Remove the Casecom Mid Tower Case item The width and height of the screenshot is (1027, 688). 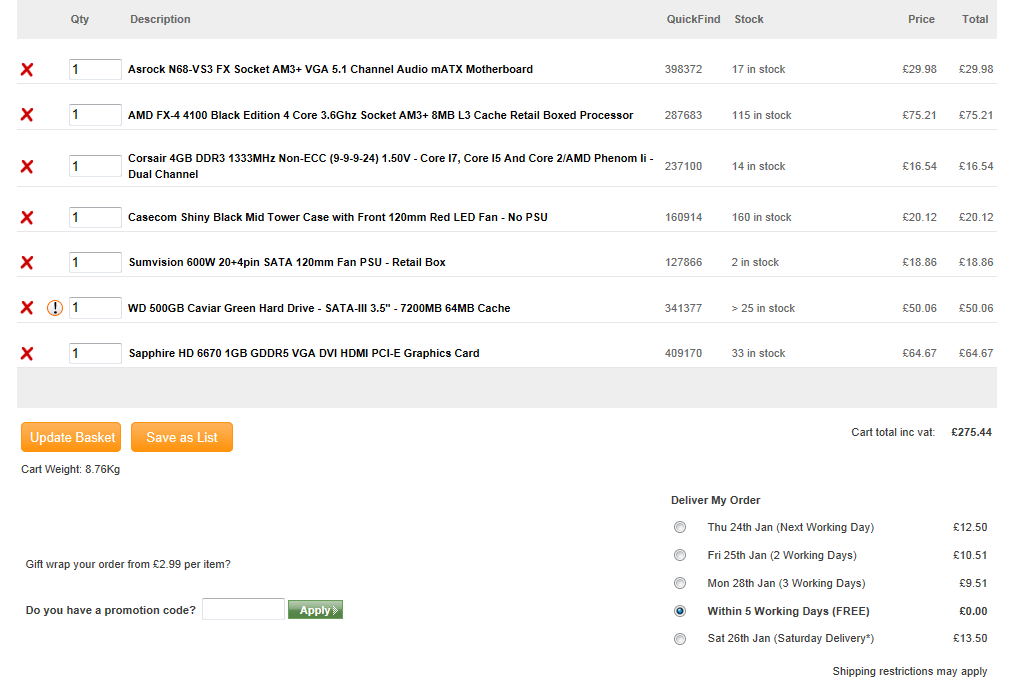pyautogui.click(x=27, y=217)
